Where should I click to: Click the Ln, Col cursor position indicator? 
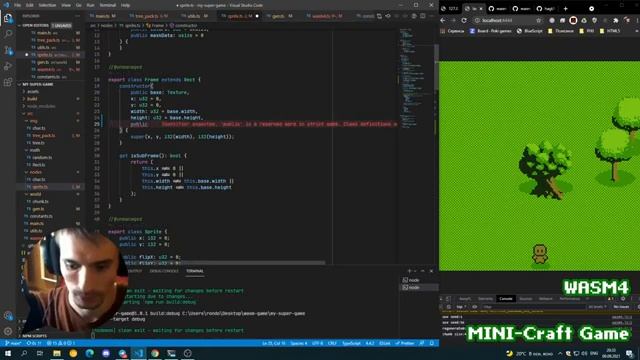click(x=273, y=343)
